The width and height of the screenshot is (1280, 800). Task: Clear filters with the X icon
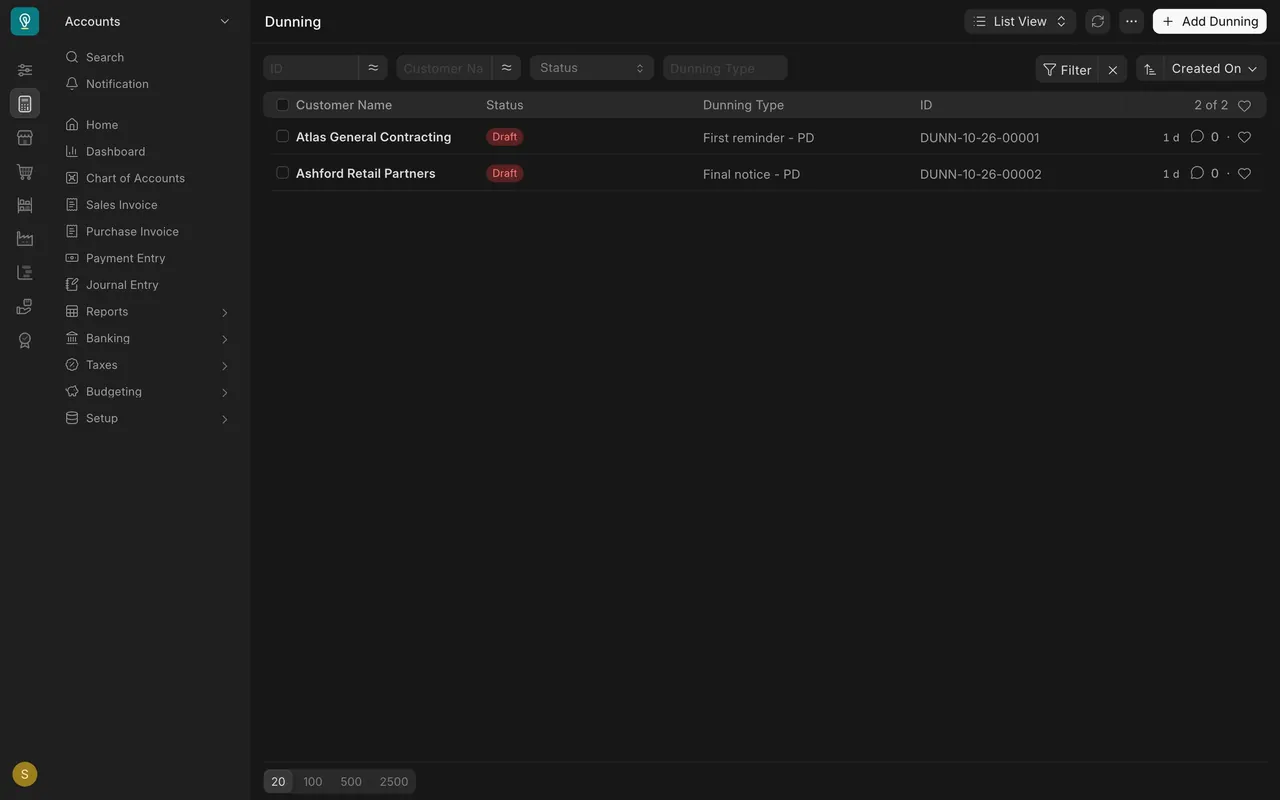[1113, 69]
